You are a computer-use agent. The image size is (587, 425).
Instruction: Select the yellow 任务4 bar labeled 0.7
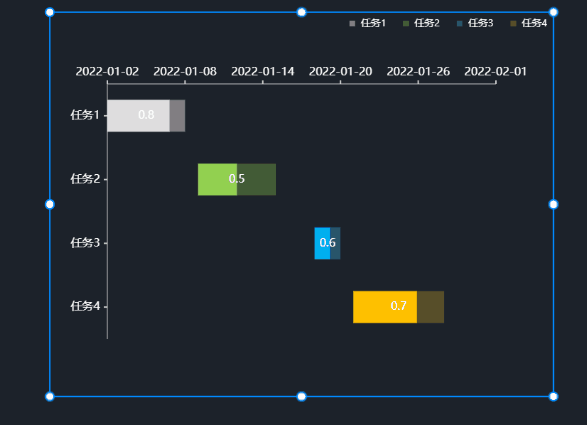(385, 307)
